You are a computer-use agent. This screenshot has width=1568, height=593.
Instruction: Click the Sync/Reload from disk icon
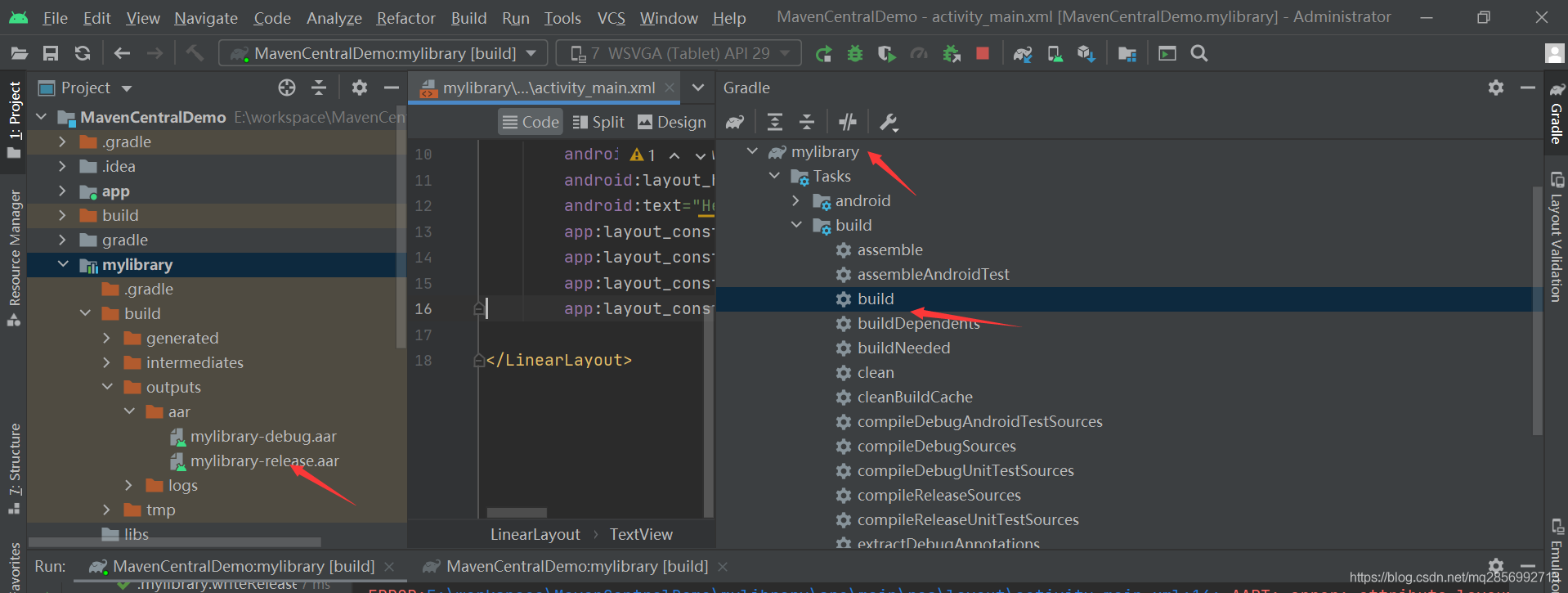pyautogui.click(x=83, y=54)
